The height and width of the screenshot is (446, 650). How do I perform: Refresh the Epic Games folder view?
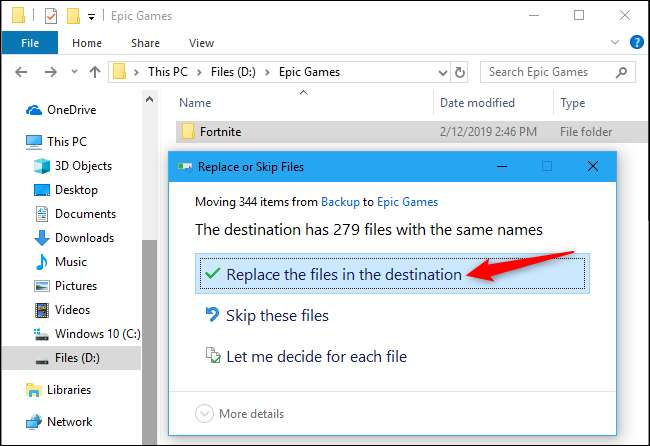tap(460, 72)
